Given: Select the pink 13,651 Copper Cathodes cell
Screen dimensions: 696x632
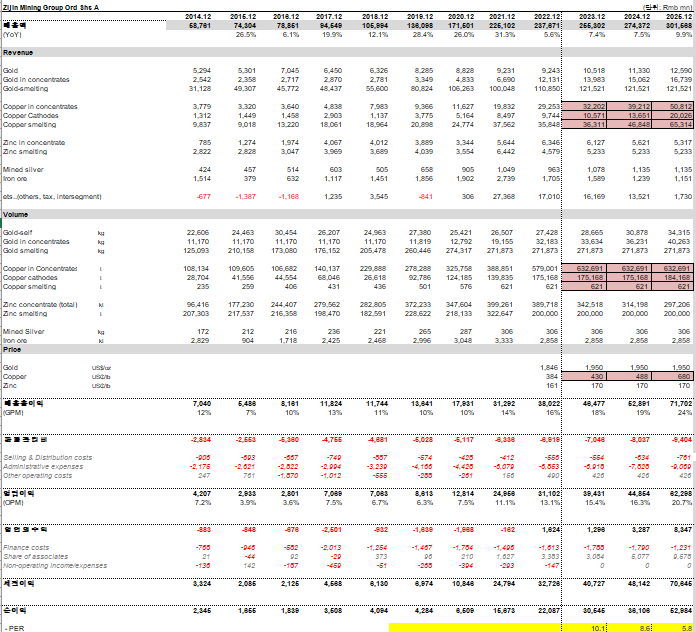Looking at the screenshot, I should [629, 115].
